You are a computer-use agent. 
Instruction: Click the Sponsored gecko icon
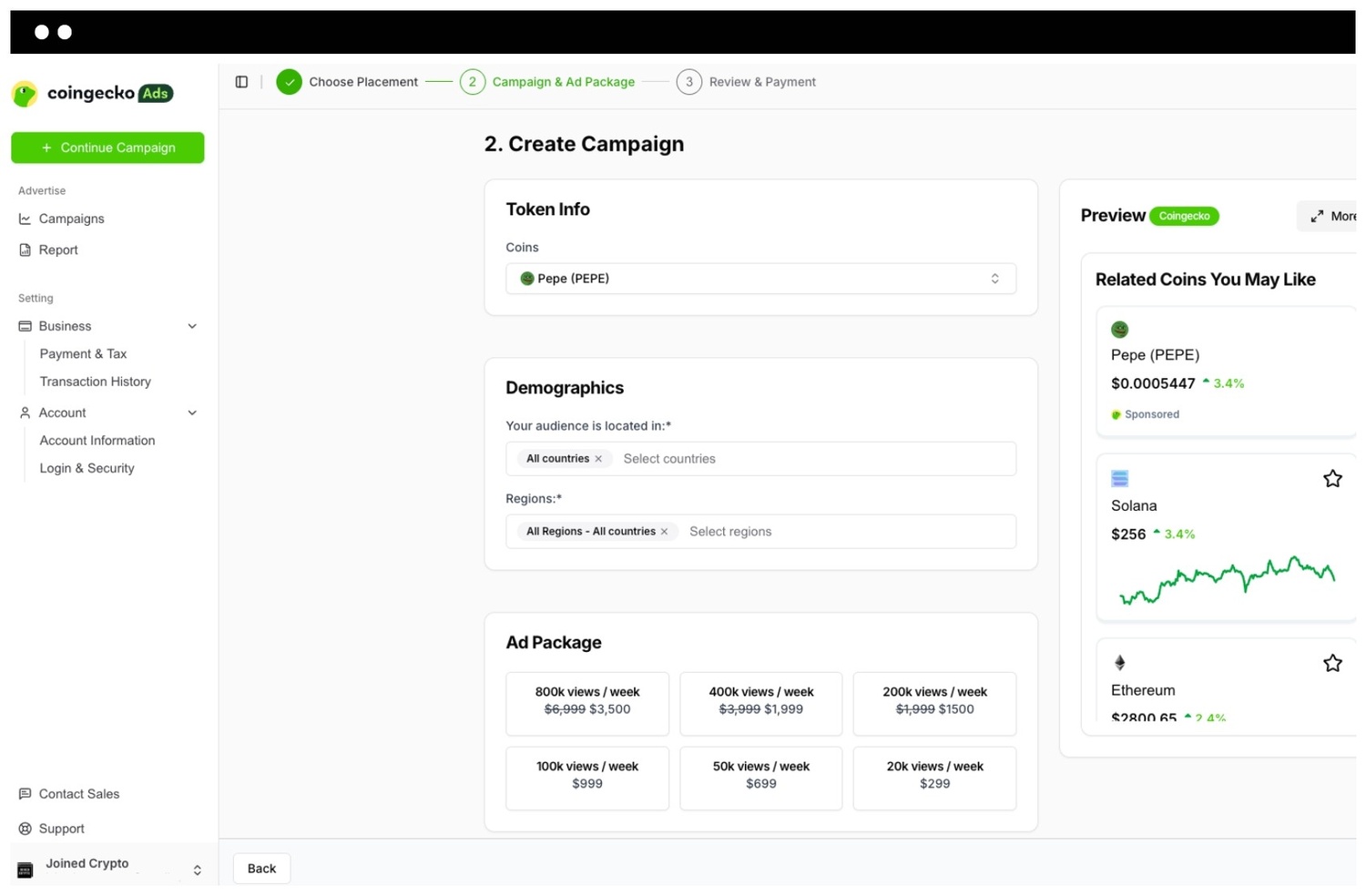1116,415
